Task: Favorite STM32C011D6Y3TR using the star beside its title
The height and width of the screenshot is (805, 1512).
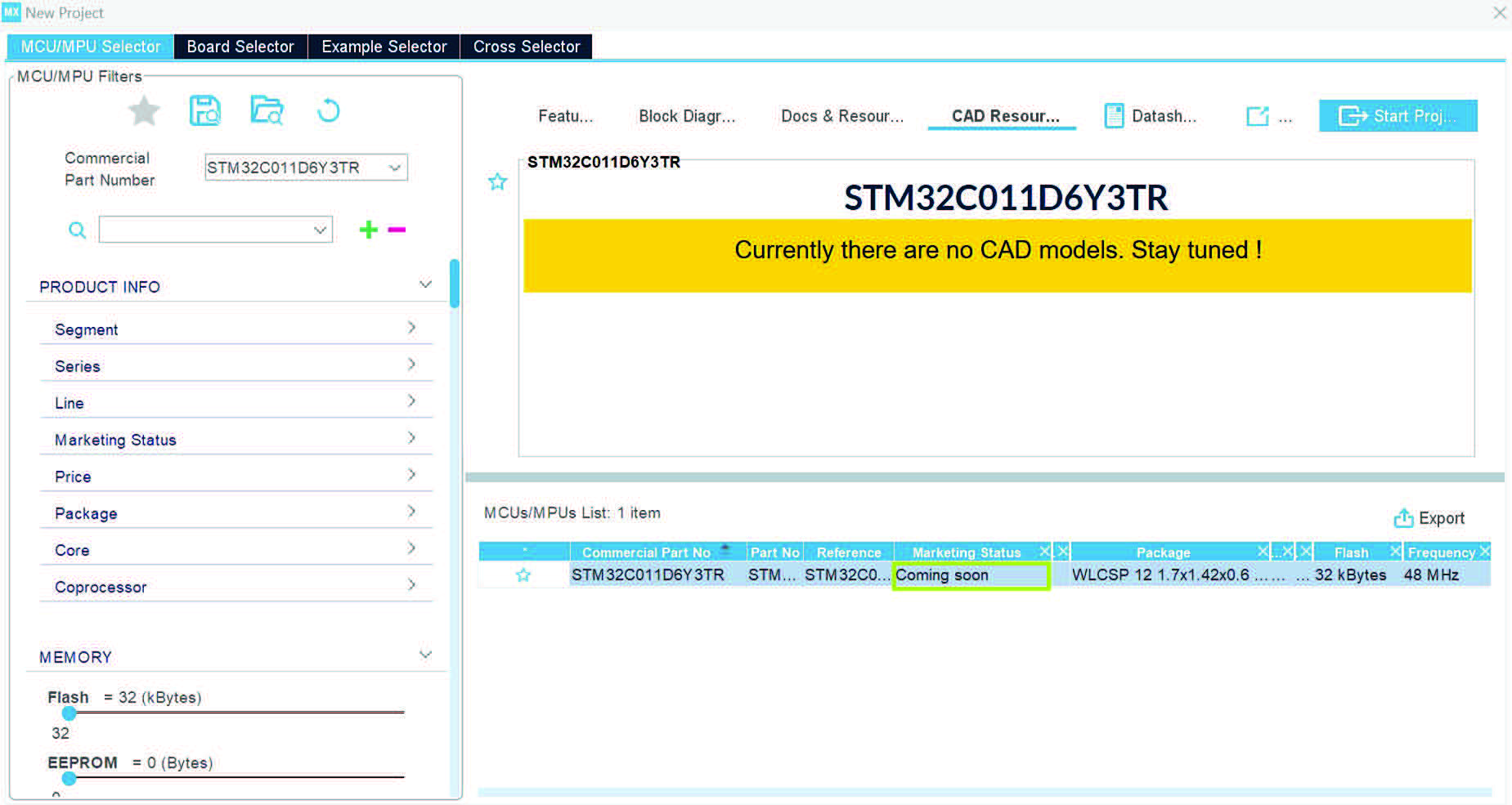Action: (x=497, y=181)
